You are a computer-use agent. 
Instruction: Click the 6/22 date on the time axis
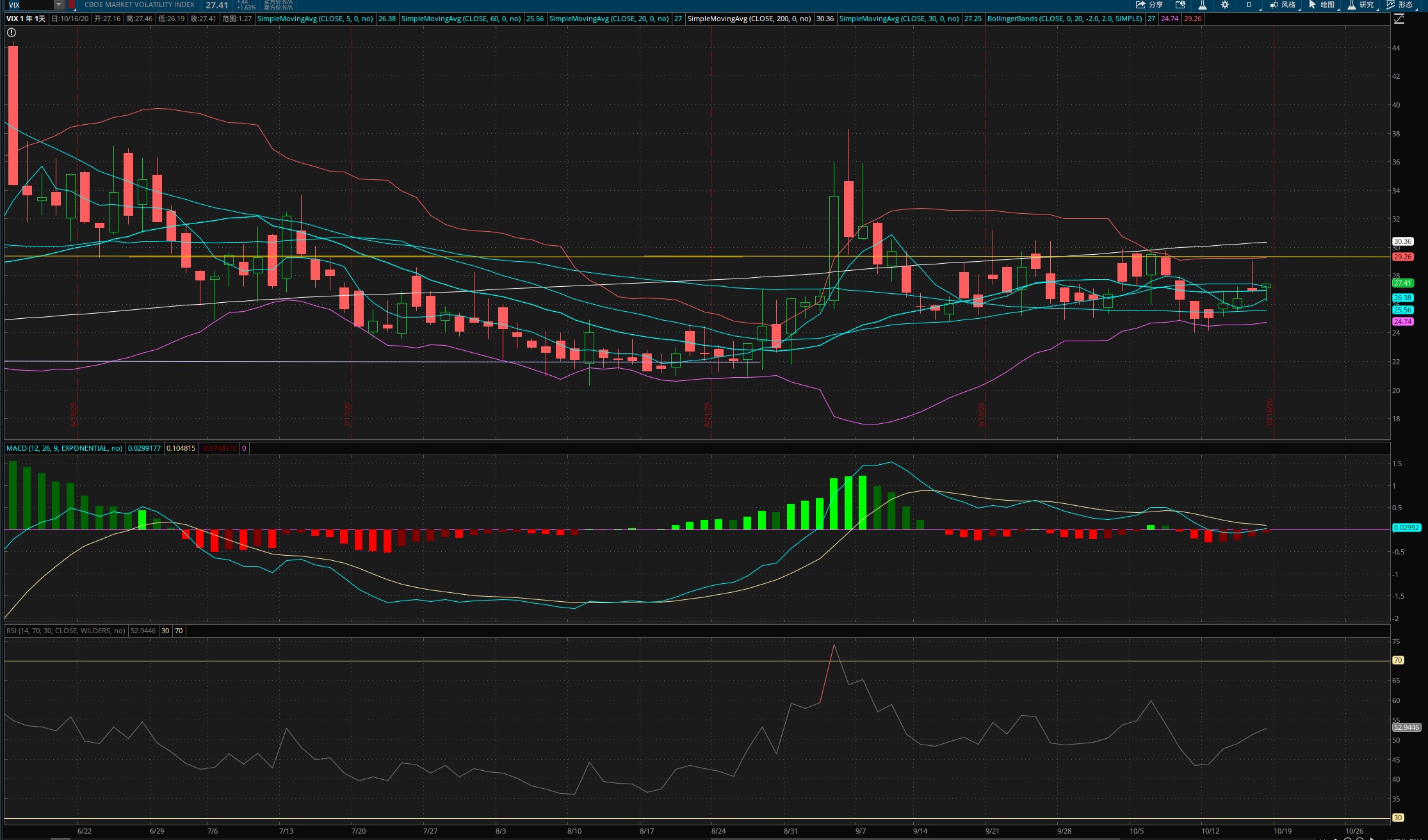click(85, 831)
